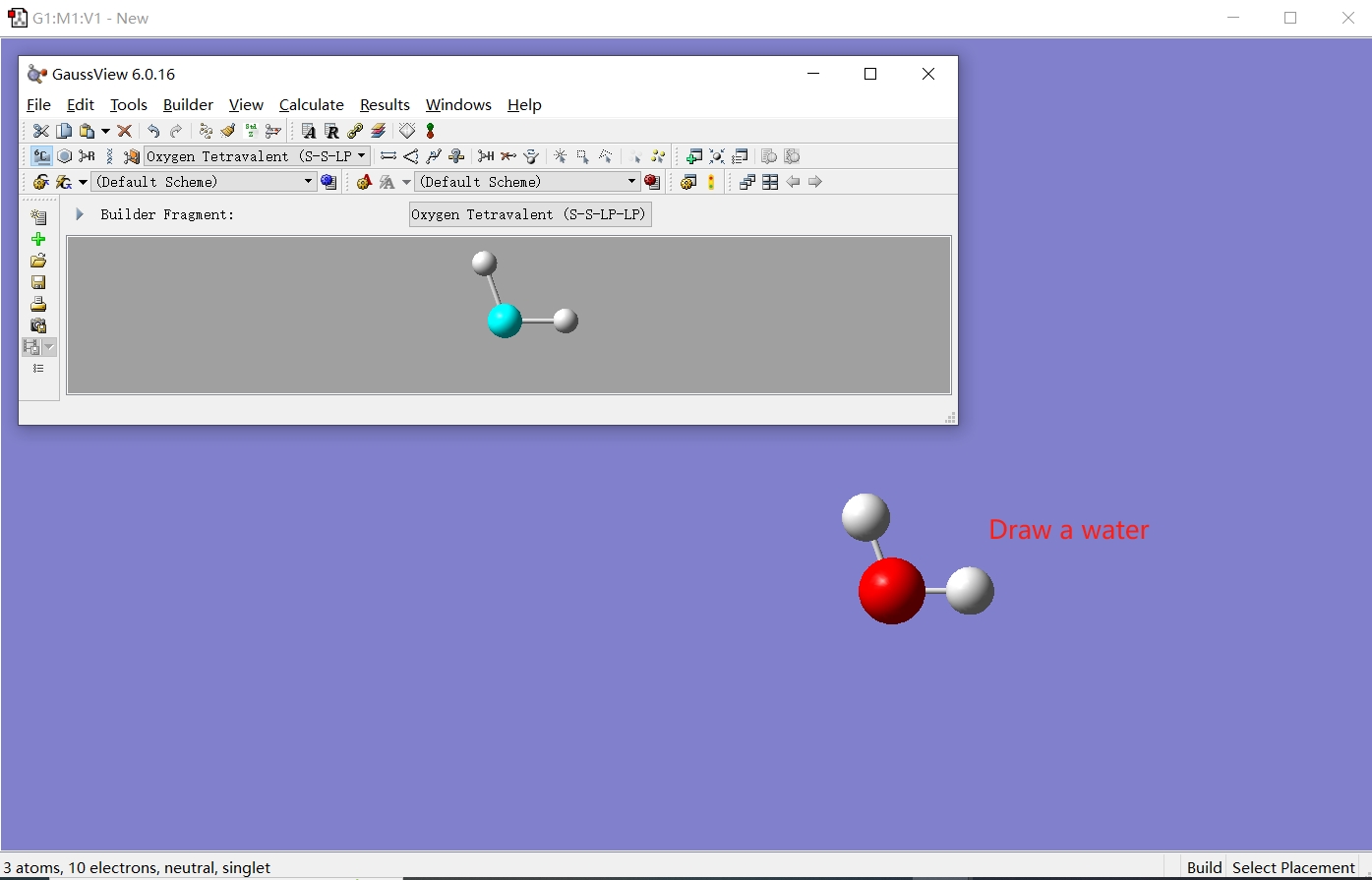Open the MOs editor icon
The height and width of the screenshot is (880, 1372).
coord(430,131)
